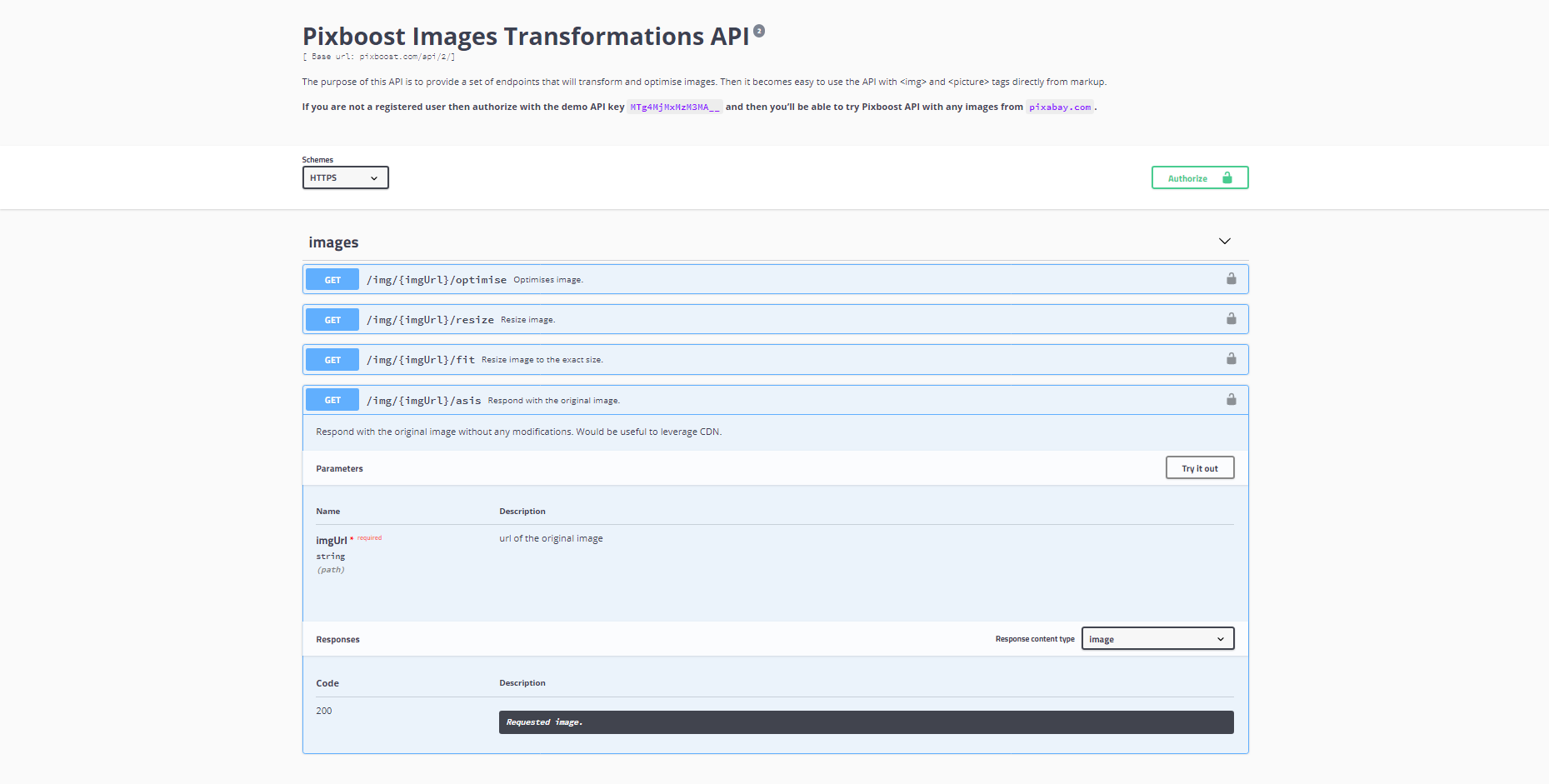Viewport: 1549px width, 784px height.
Task: Open the Schemes HTTPS dropdown
Action: 345,177
